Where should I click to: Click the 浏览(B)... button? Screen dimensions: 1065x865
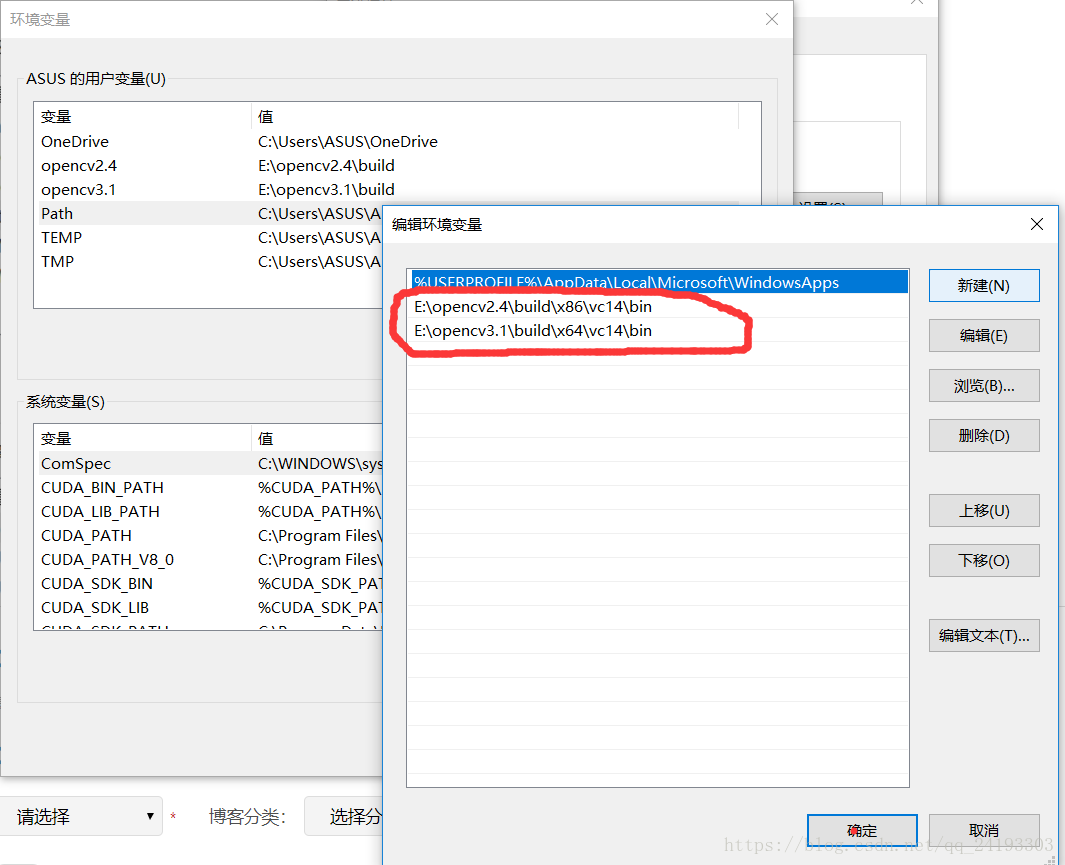tap(983, 386)
